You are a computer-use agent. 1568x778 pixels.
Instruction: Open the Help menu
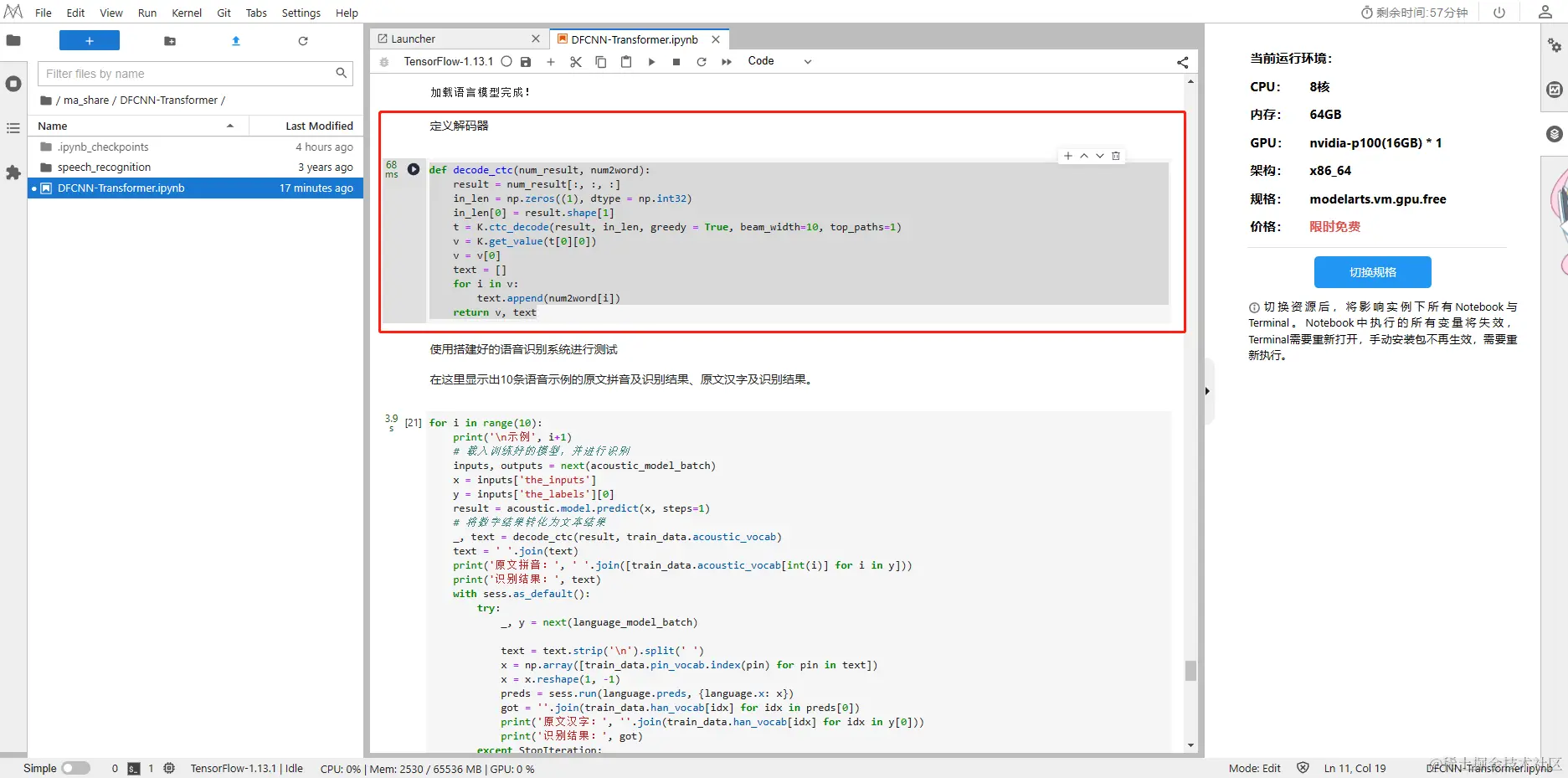(347, 13)
